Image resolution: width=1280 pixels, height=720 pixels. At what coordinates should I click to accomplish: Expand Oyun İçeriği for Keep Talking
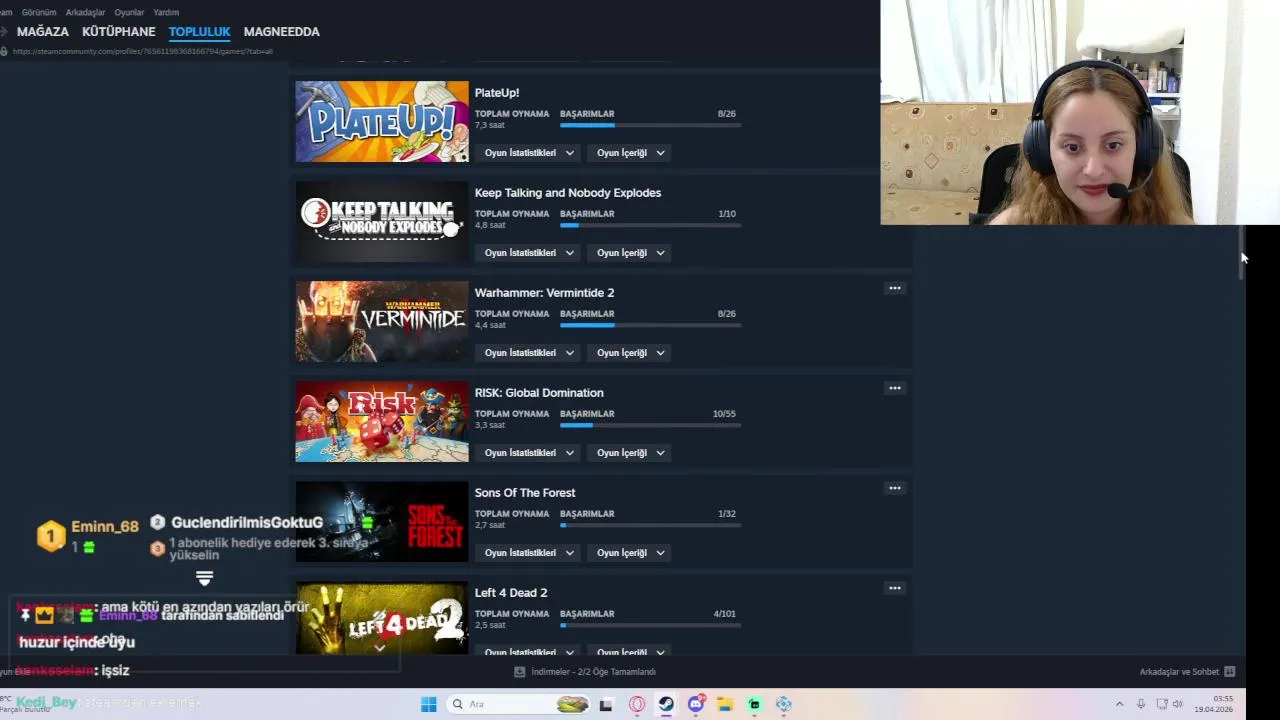[628, 253]
